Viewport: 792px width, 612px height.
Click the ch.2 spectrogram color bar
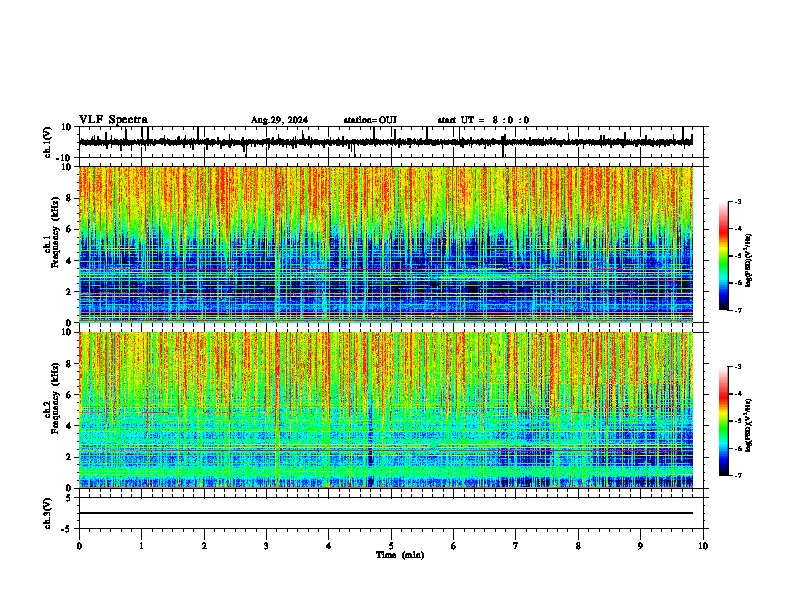click(724, 421)
